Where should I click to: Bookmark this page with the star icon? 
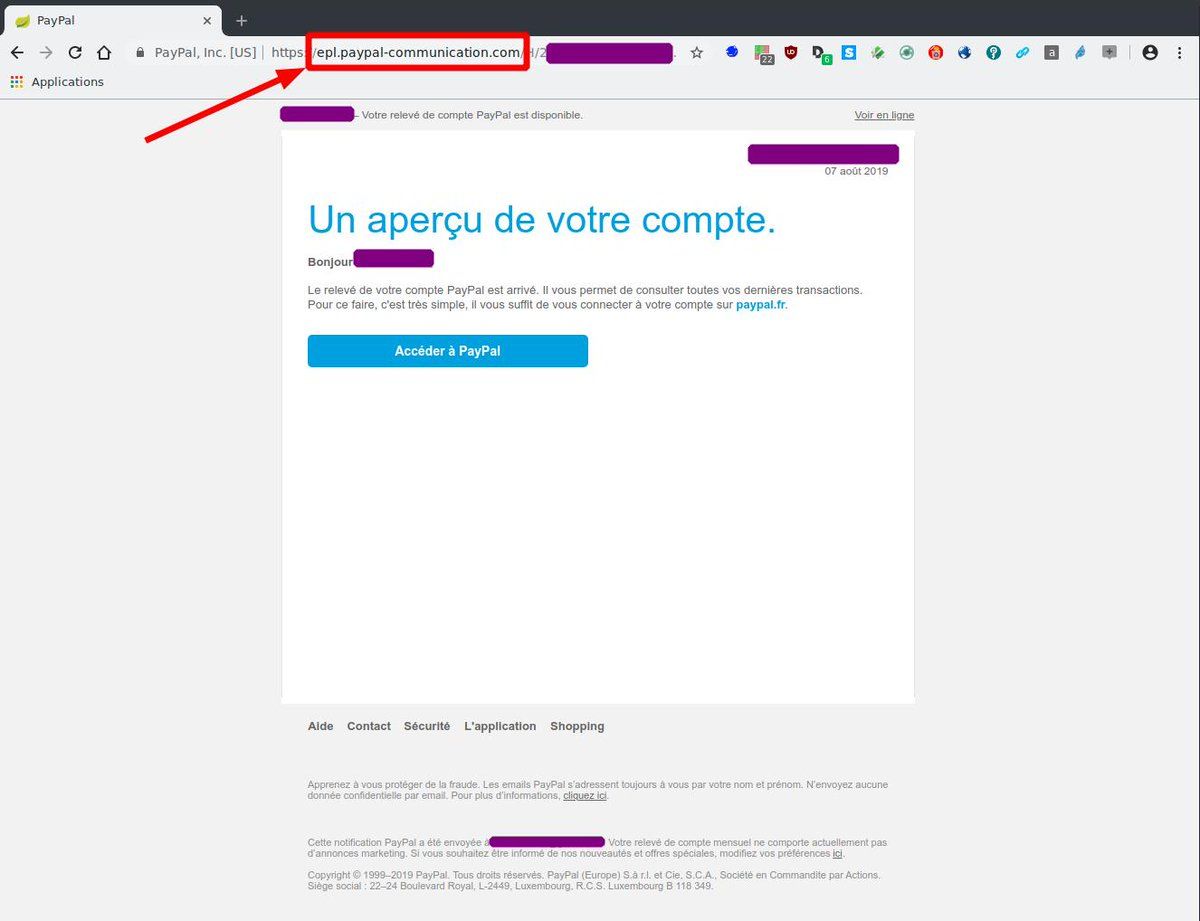pos(697,53)
